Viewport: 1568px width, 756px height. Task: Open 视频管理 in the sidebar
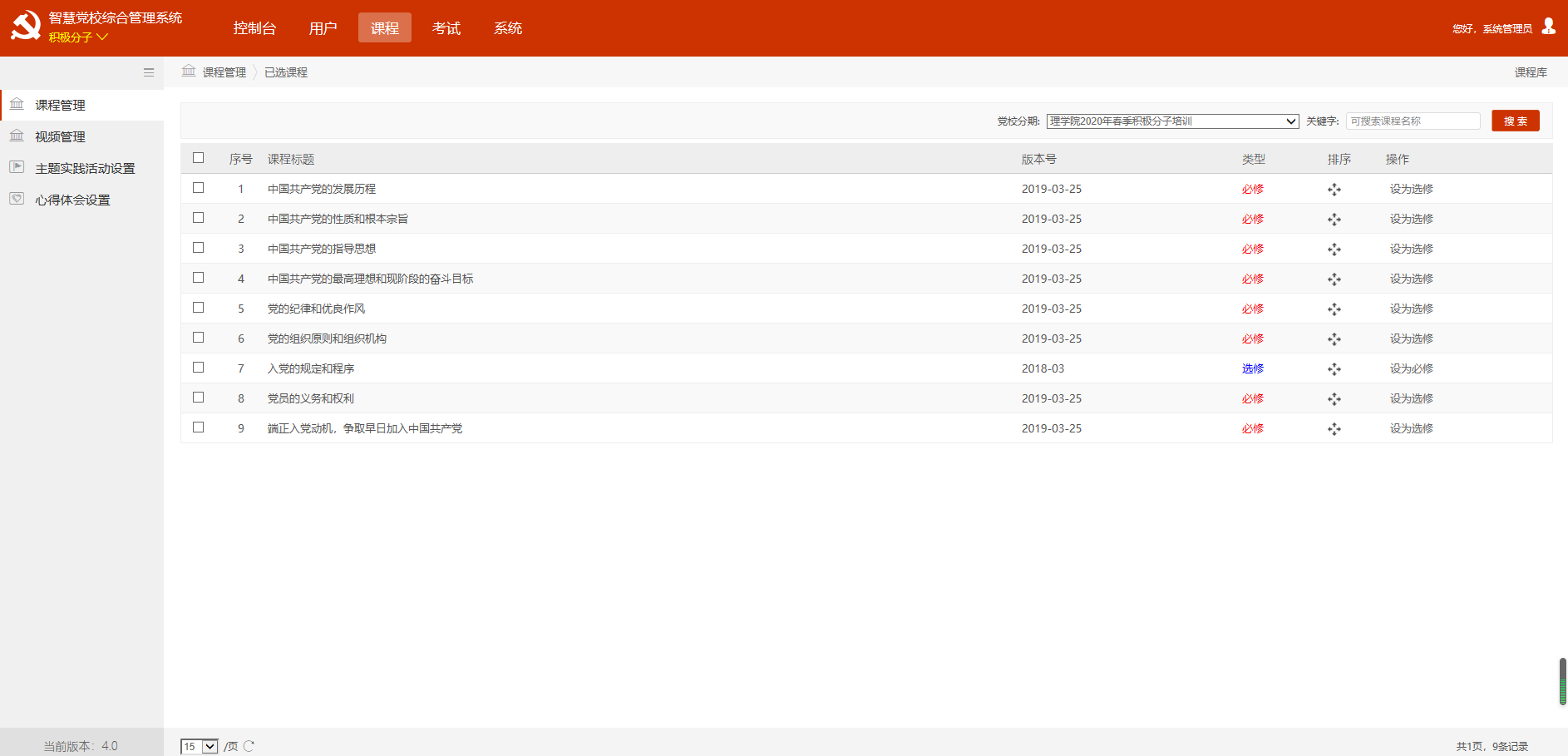point(60,136)
